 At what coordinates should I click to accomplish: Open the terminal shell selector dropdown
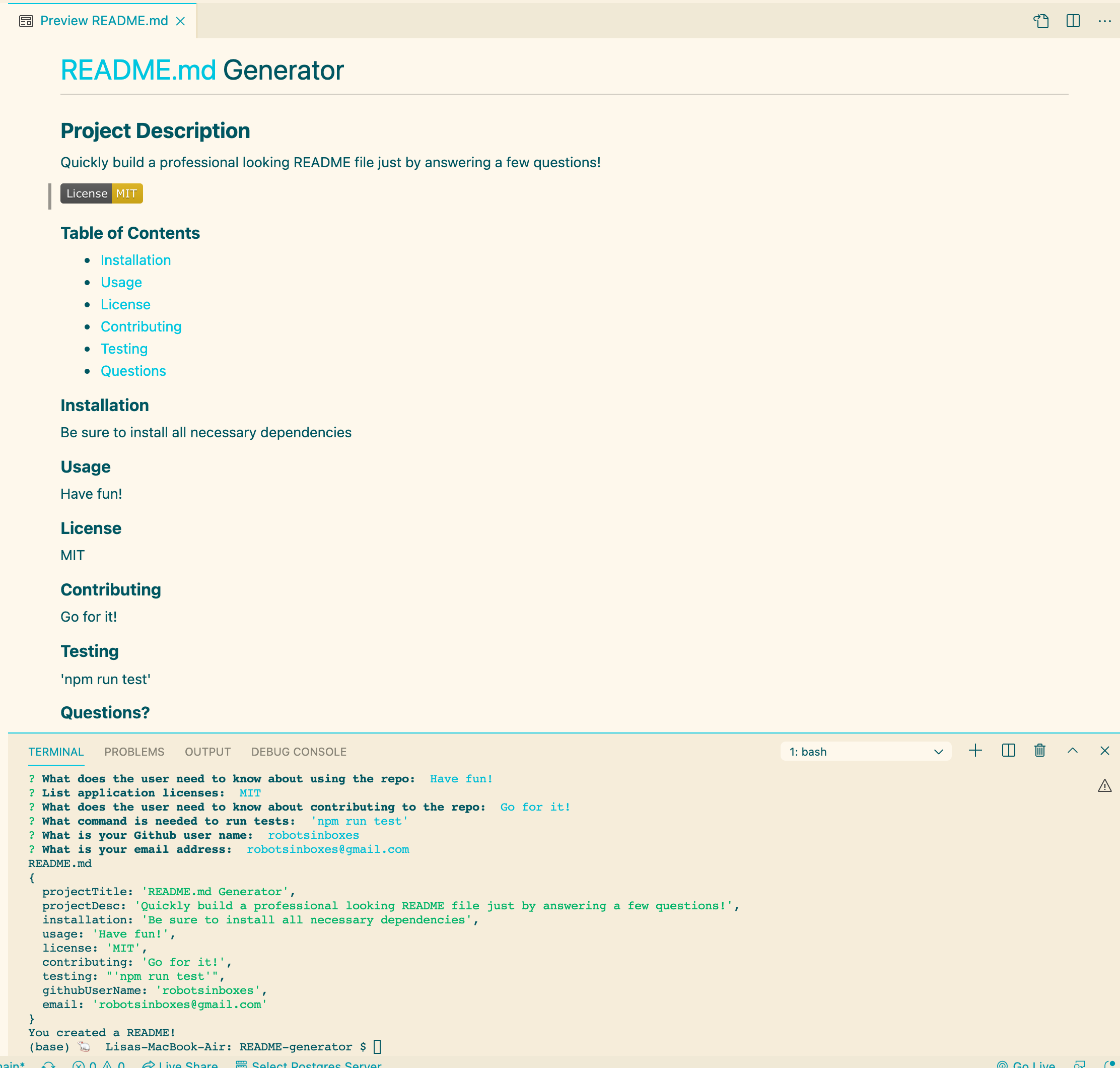pos(865,752)
